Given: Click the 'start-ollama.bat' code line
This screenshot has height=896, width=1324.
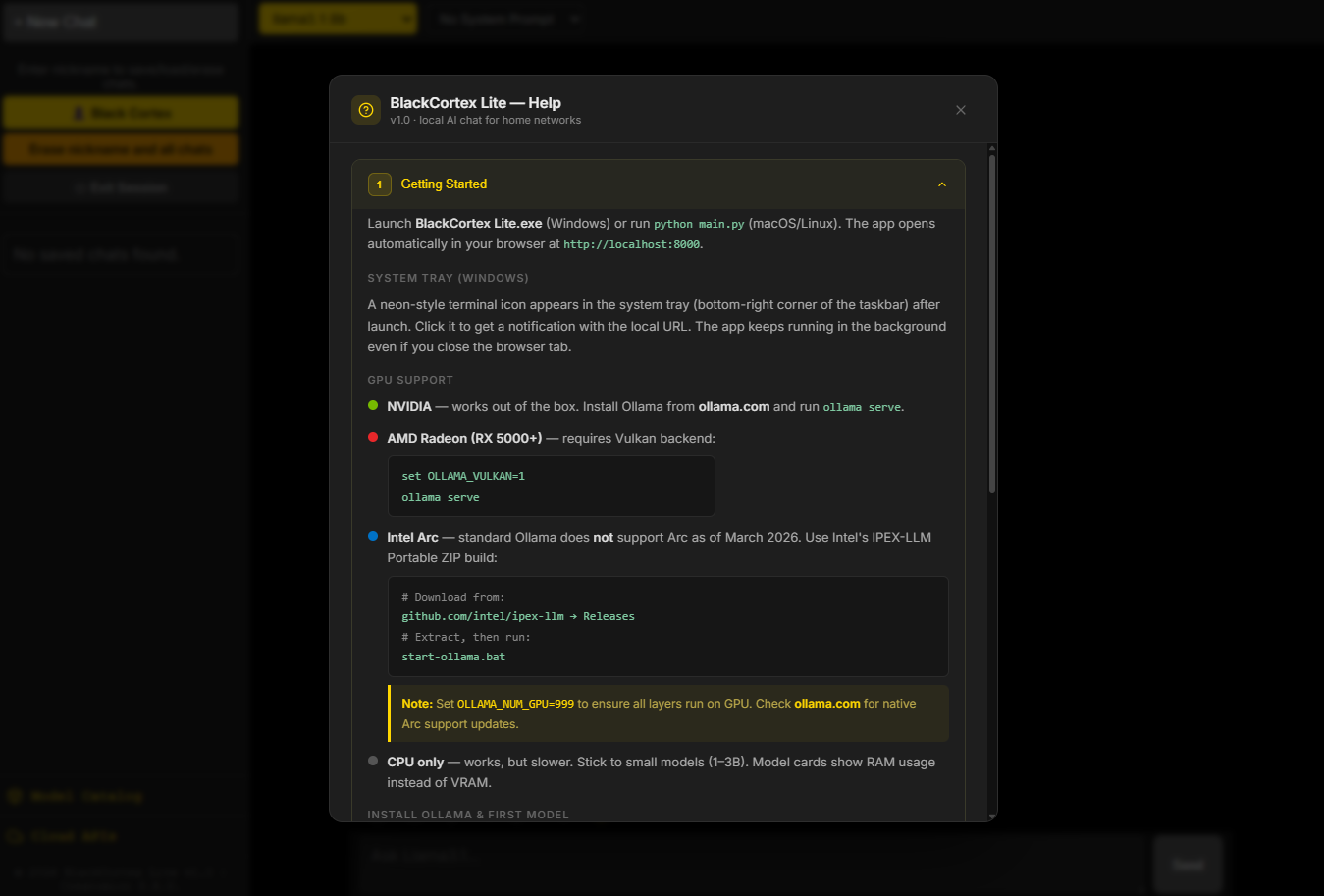Looking at the screenshot, I should (453, 657).
